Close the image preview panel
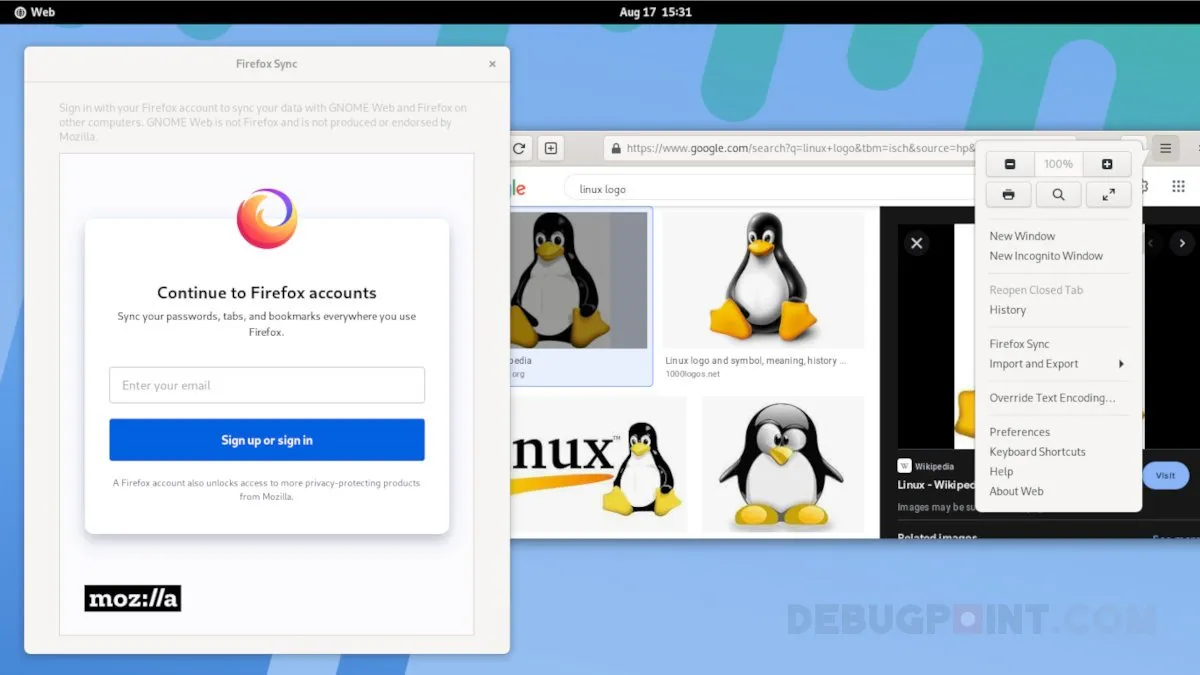Image resolution: width=1200 pixels, height=675 pixels. point(916,243)
